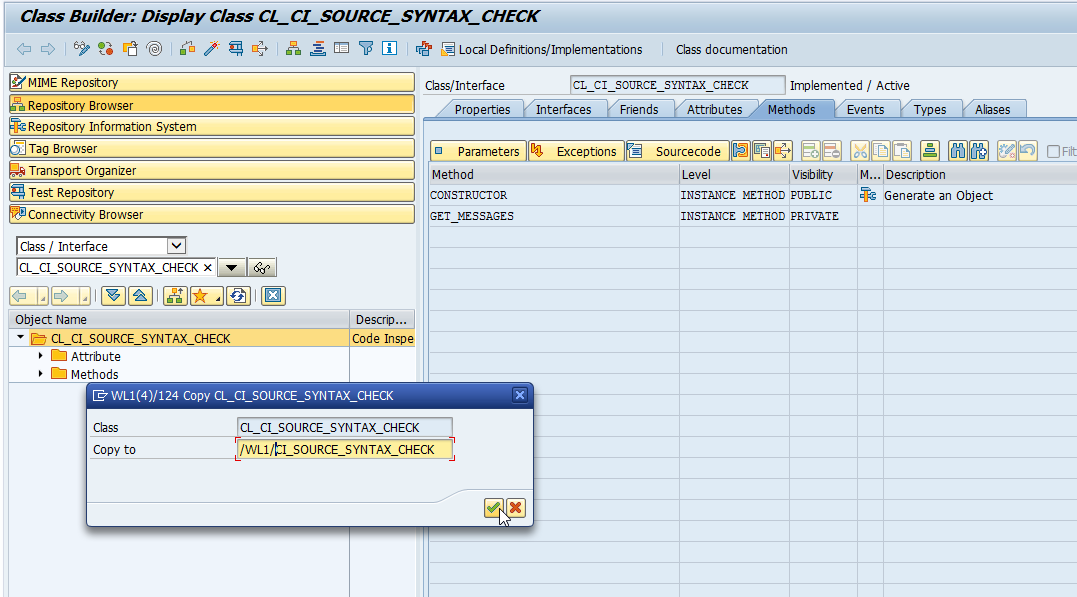The width and height of the screenshot is (1077, 597).
Task: Expand the Attribute folder node
Action: [41, 356]
